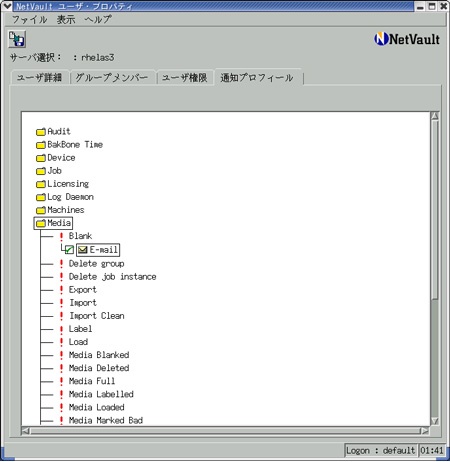Click the horizontal scrollbar left arrow

[x=26, y=431]
